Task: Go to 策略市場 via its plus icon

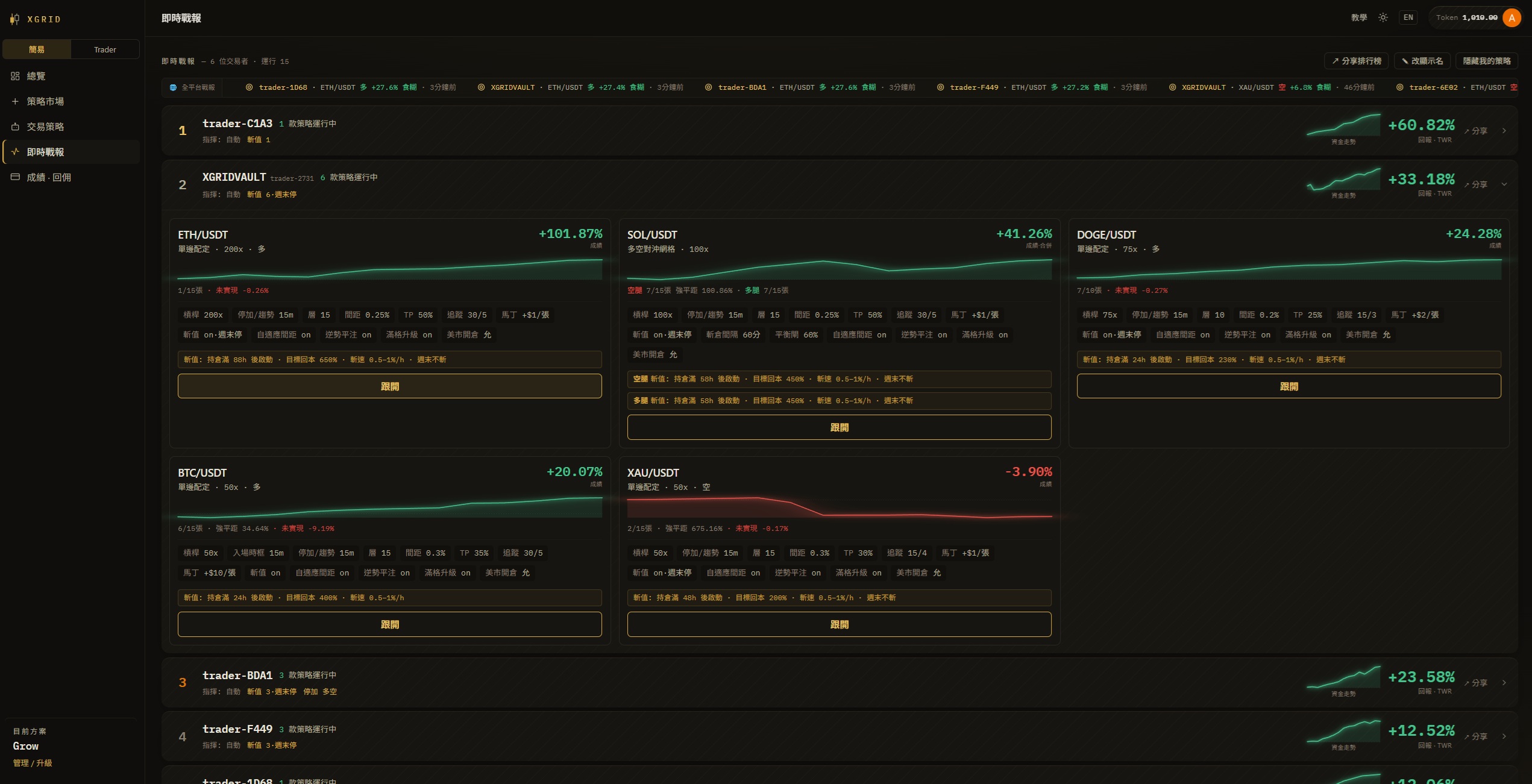Action: click(15, 101)
